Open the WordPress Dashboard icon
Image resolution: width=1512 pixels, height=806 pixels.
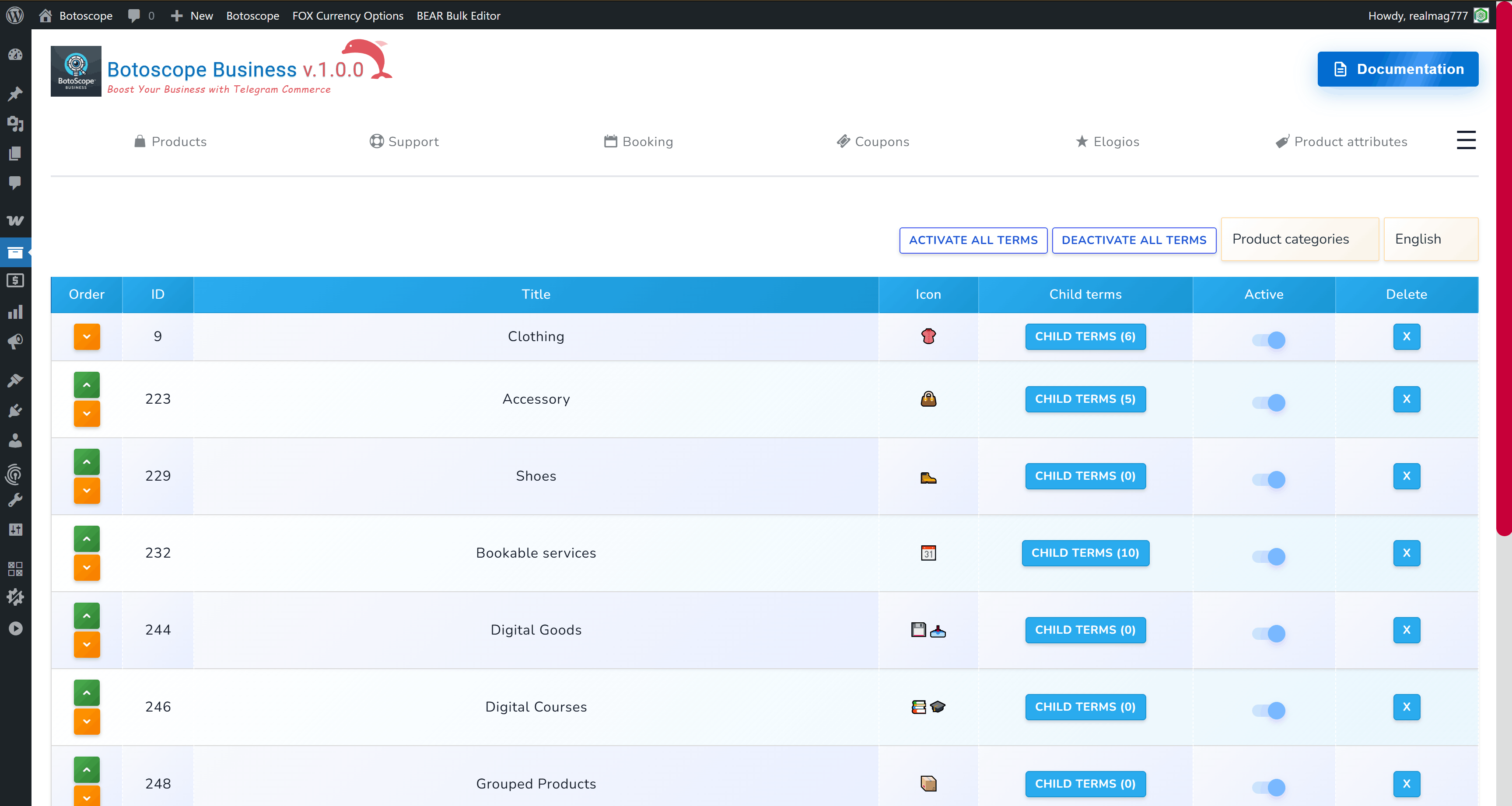tap(16, 55)
